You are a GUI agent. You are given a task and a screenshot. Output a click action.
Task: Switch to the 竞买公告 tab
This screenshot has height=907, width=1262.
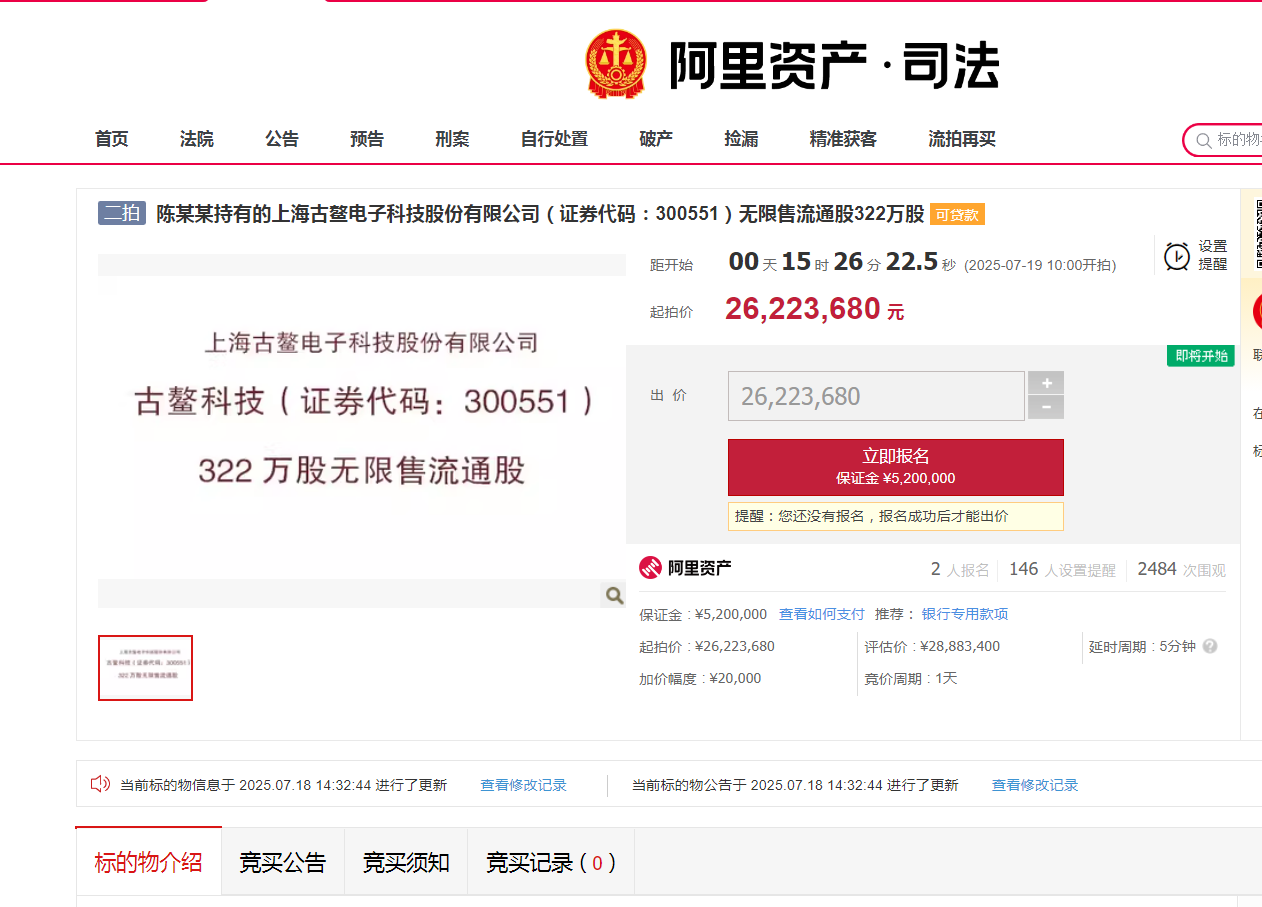[283, 861]
